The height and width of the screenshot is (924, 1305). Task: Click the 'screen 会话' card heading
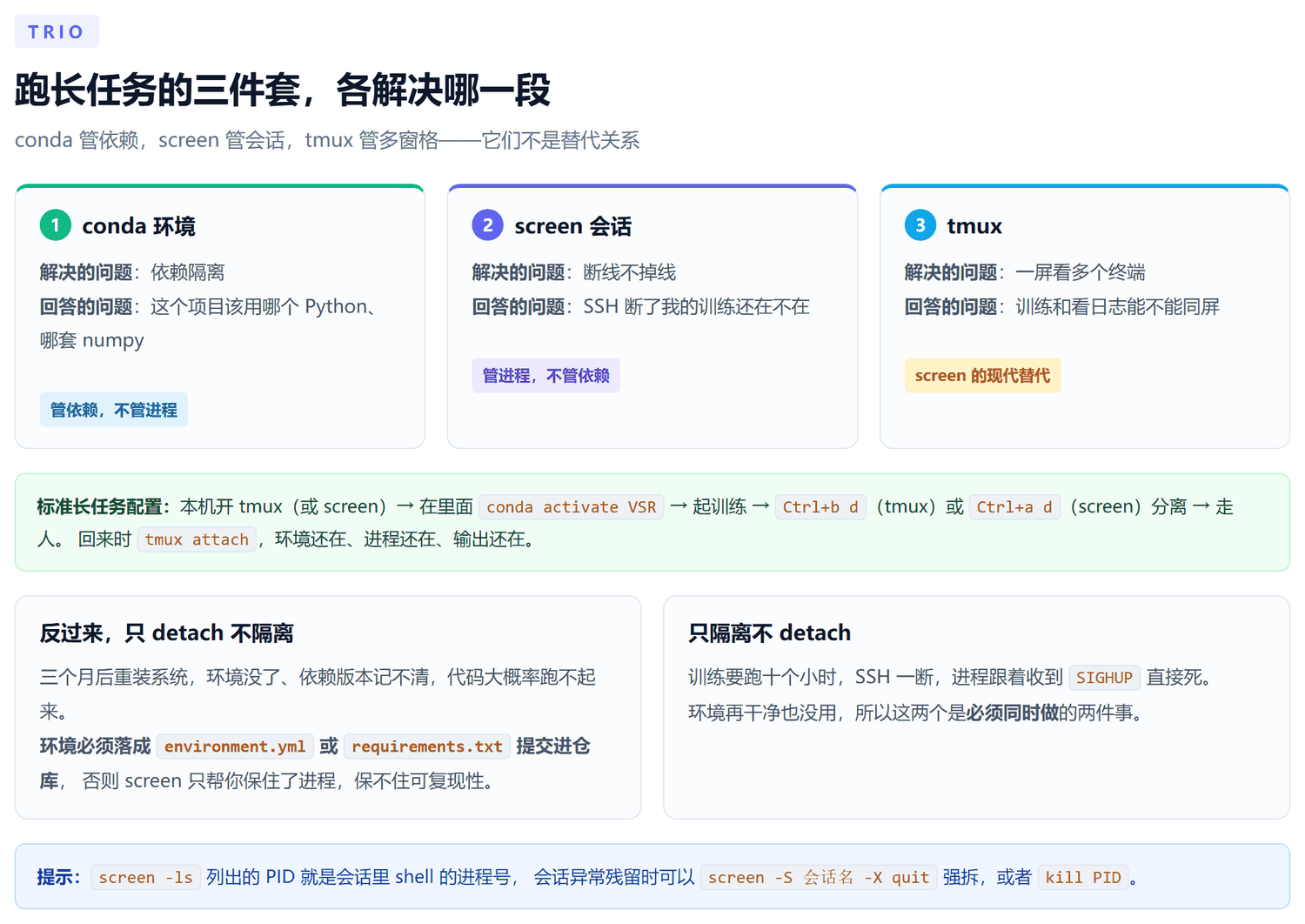pyautogui.click(x=573, y=226)
